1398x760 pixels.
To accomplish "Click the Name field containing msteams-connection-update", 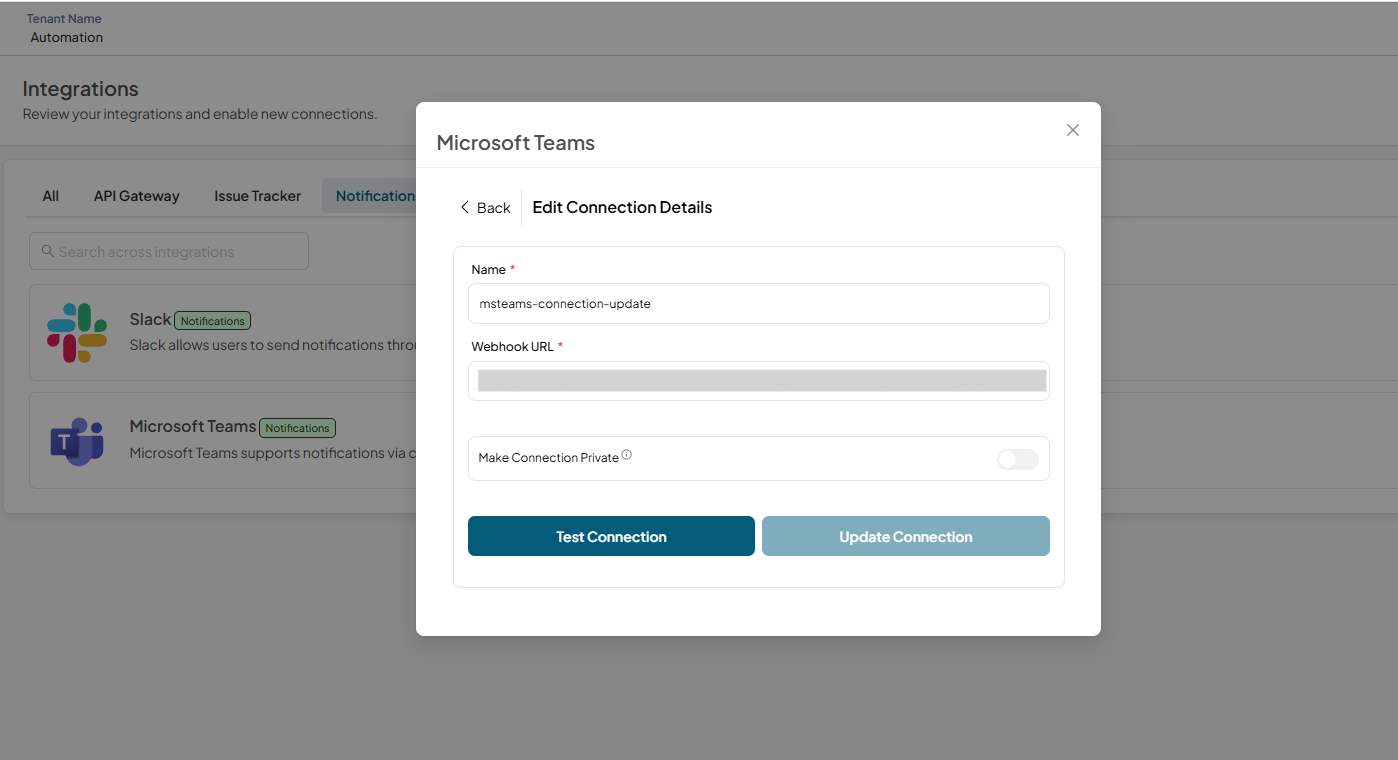I will (x=759, y=303).
